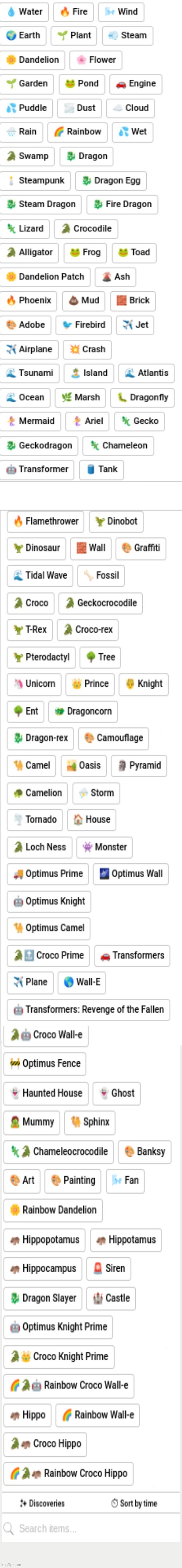This screenshot has width=182, height=1568.
Task: Pick the Rainbow element
Action: point(77,131)
